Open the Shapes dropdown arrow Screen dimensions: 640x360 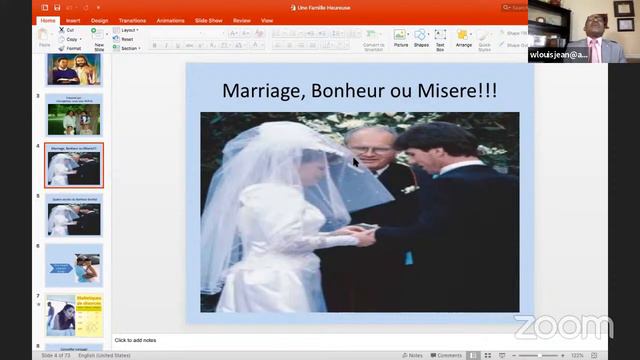pos(429,34)
